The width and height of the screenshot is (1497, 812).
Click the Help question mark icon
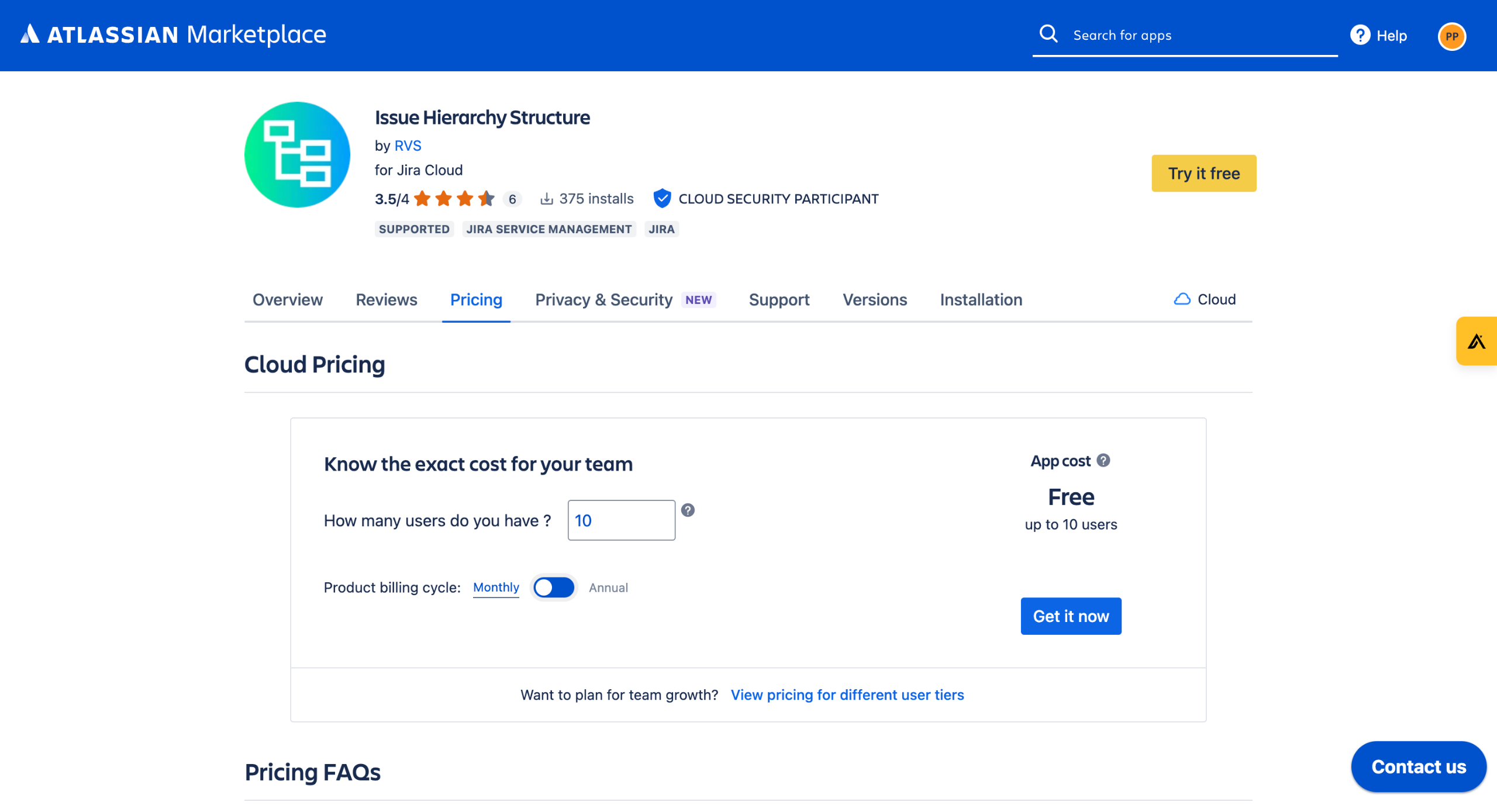pos(1360,35)
